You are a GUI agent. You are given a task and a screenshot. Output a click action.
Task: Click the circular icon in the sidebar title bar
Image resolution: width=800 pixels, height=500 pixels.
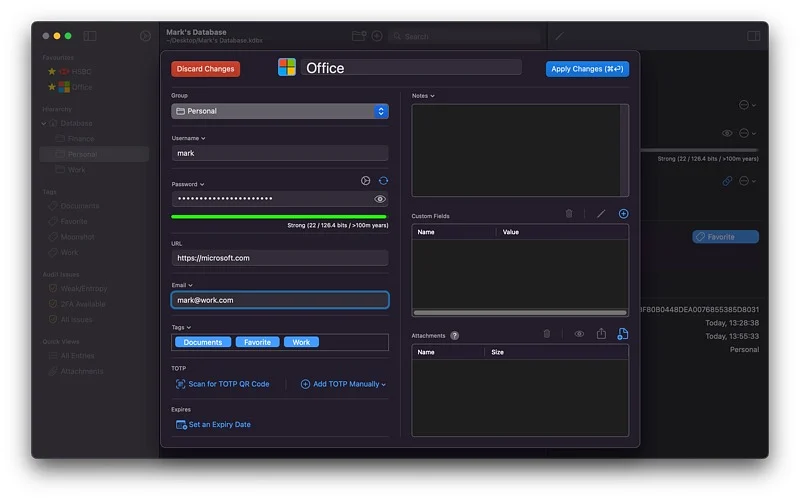[145, 36]
